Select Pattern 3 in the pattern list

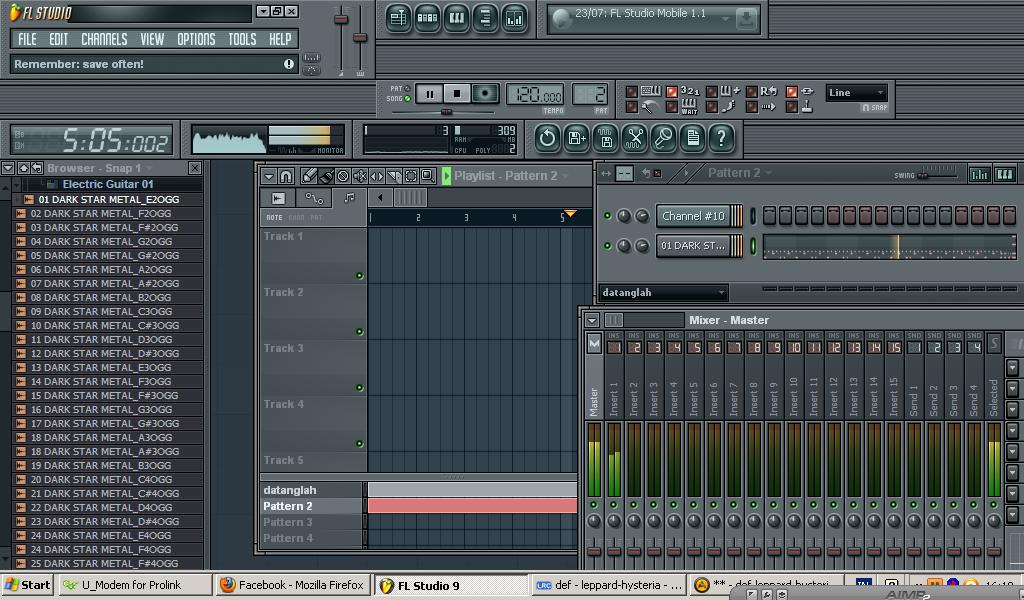[290, 522]
